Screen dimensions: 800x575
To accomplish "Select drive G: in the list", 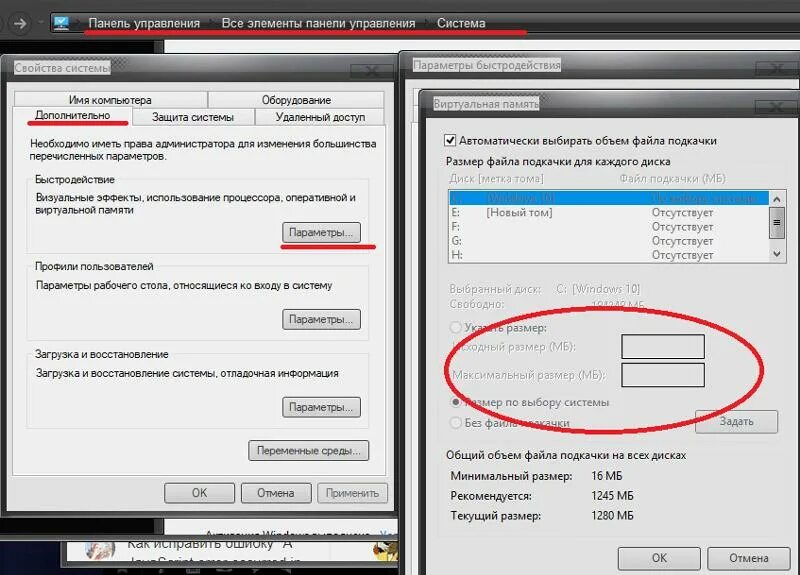I will point(608,241).
